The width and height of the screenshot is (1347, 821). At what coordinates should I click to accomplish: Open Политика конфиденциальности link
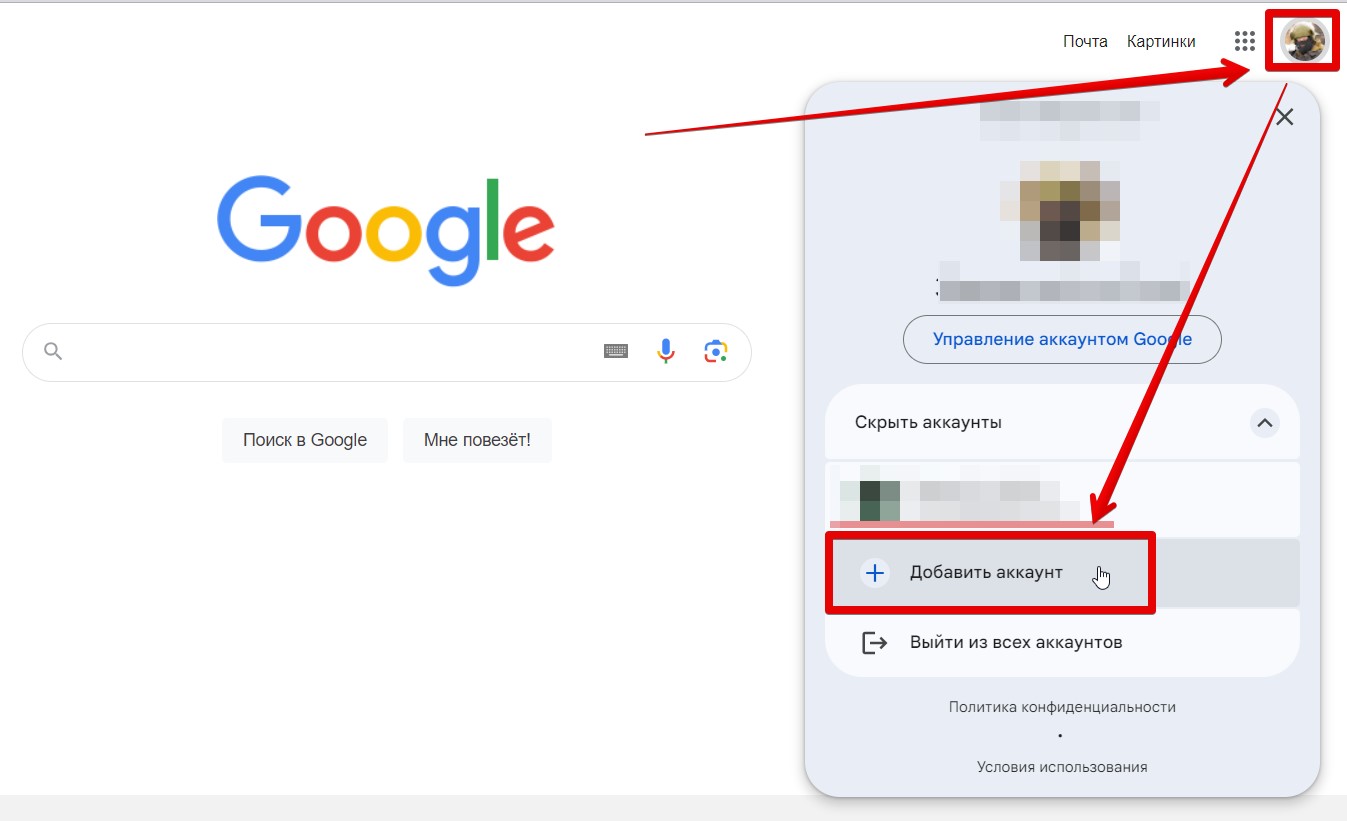point(1062,707)
